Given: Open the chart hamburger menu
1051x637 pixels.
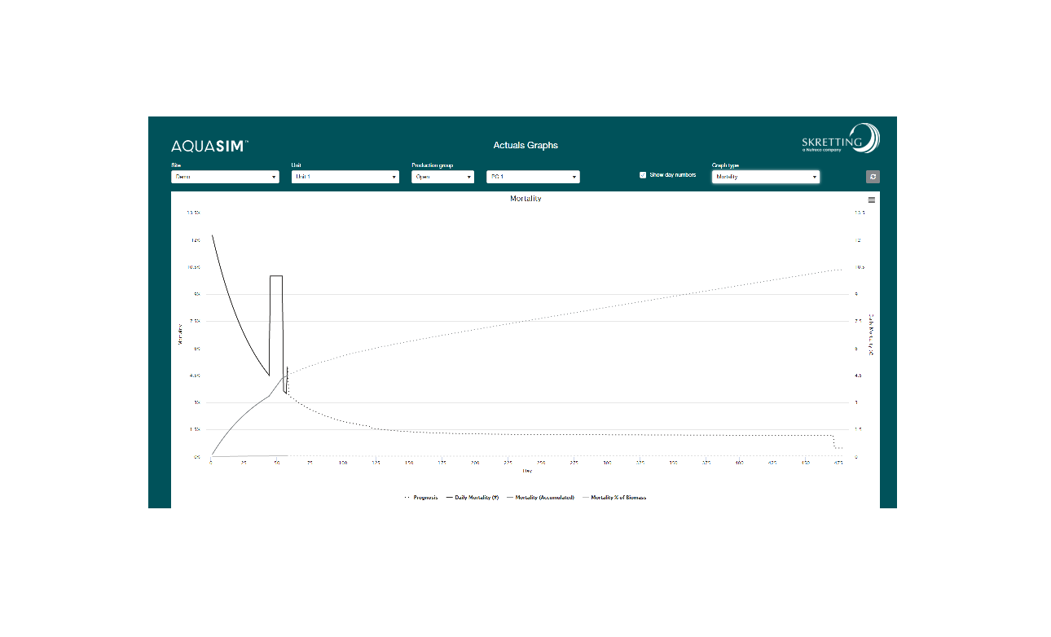Looking at the screenshot, I should coord(871,200).
